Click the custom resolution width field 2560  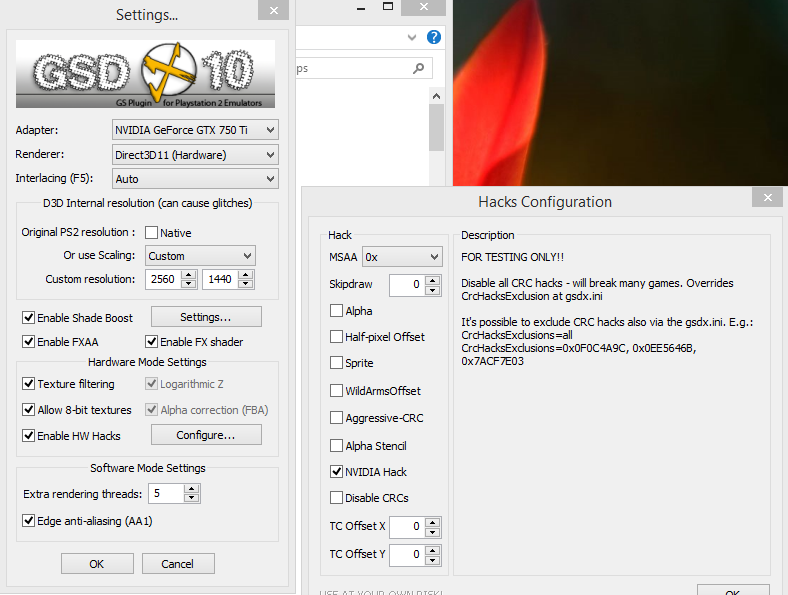point(164,279)
